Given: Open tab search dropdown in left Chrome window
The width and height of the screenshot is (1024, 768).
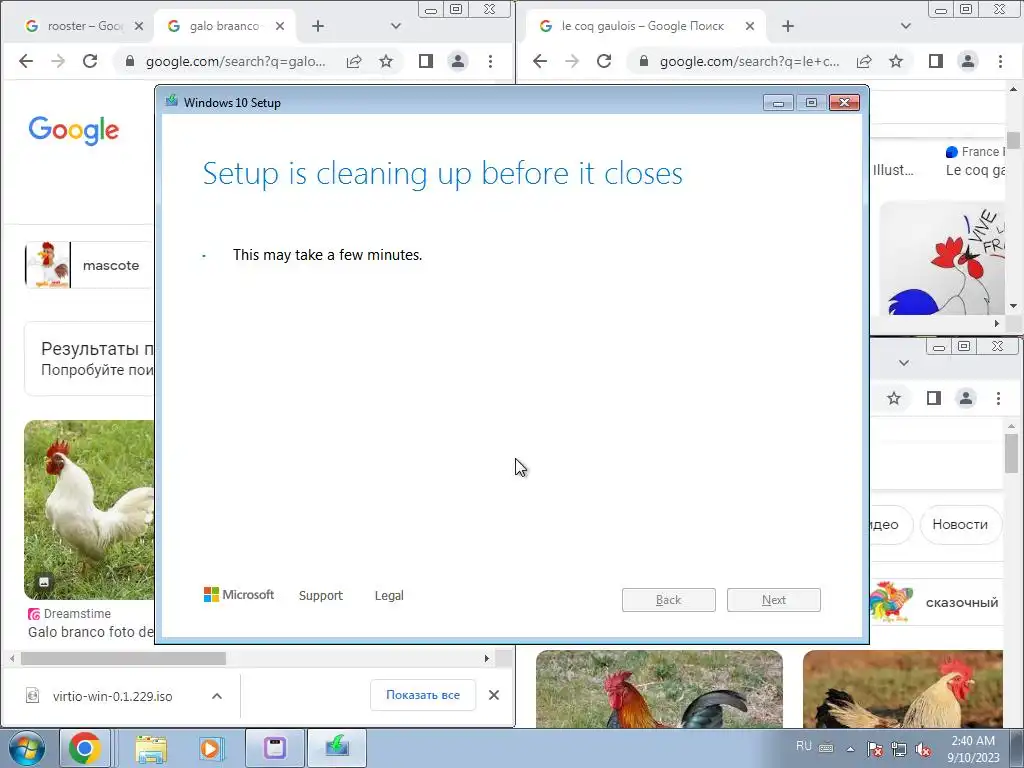Looking at the screenshot, I should click(x=396, y=26).
